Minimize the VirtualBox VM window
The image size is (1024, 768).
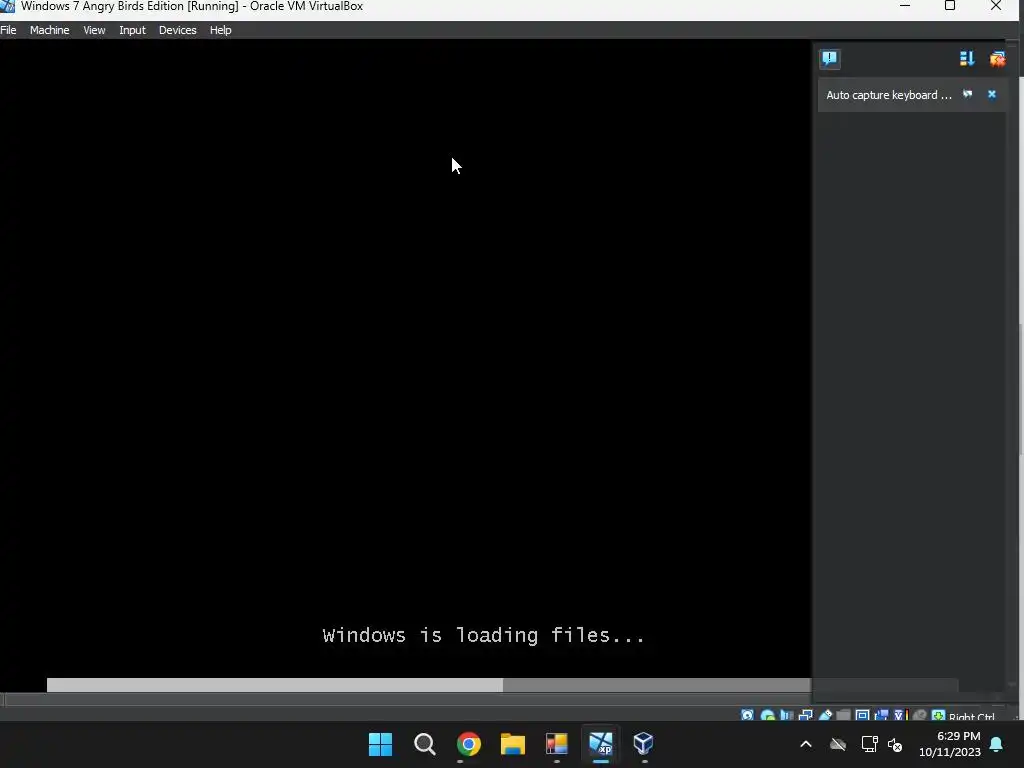905,6
